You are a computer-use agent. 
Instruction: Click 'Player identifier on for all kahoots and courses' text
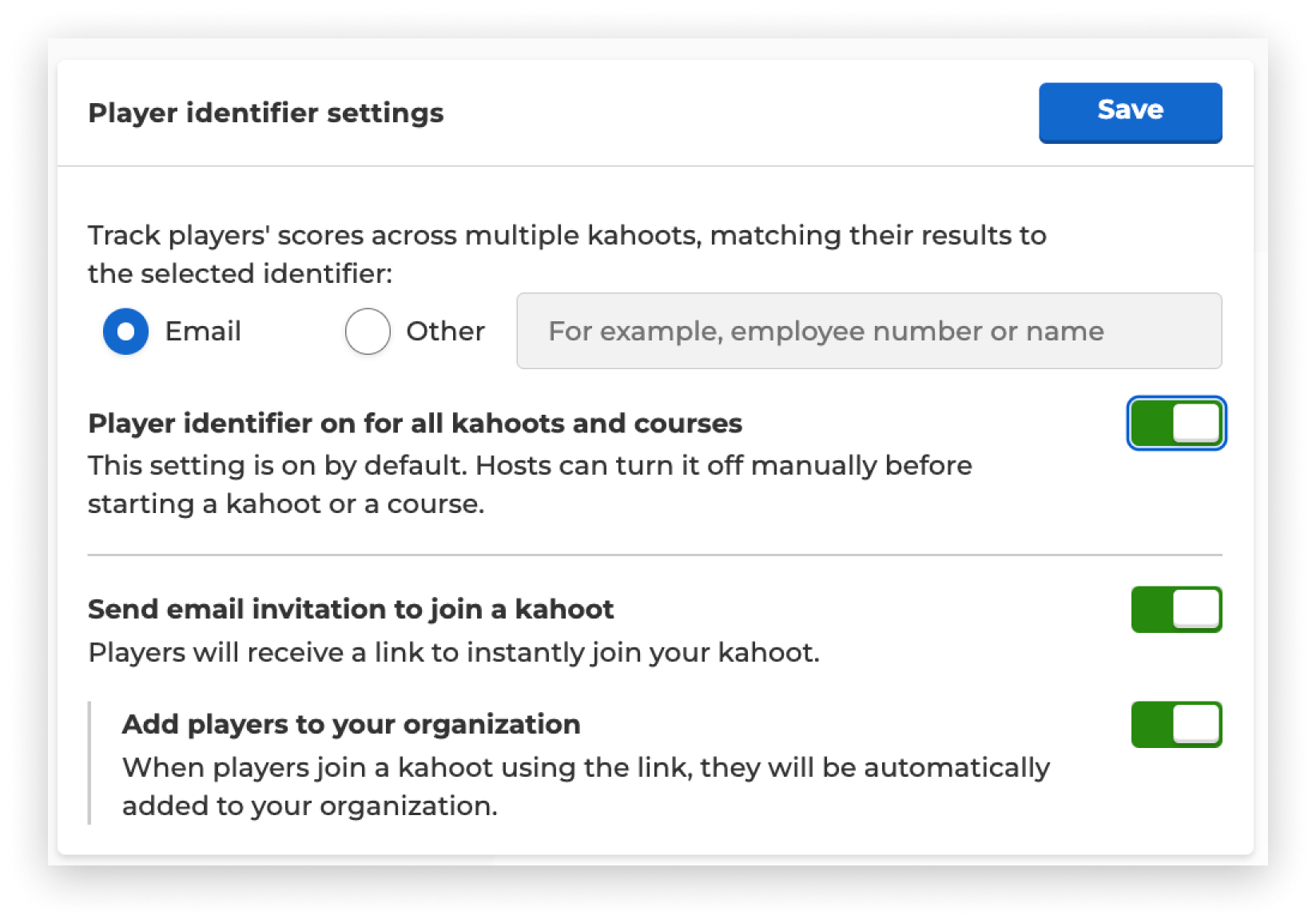click(x=415, y=423)
